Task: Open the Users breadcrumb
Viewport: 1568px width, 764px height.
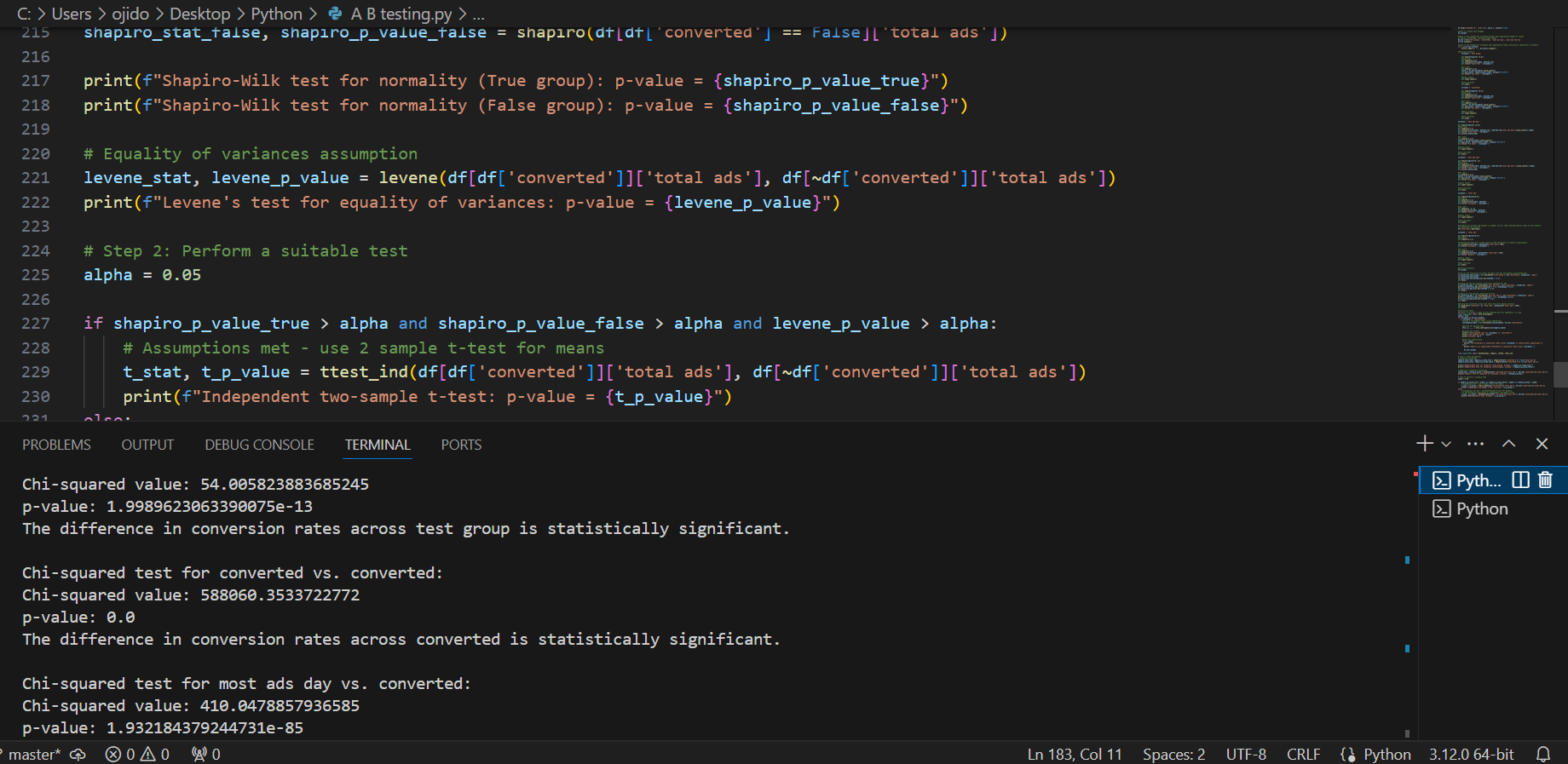Action: click(x=72, y=14)
